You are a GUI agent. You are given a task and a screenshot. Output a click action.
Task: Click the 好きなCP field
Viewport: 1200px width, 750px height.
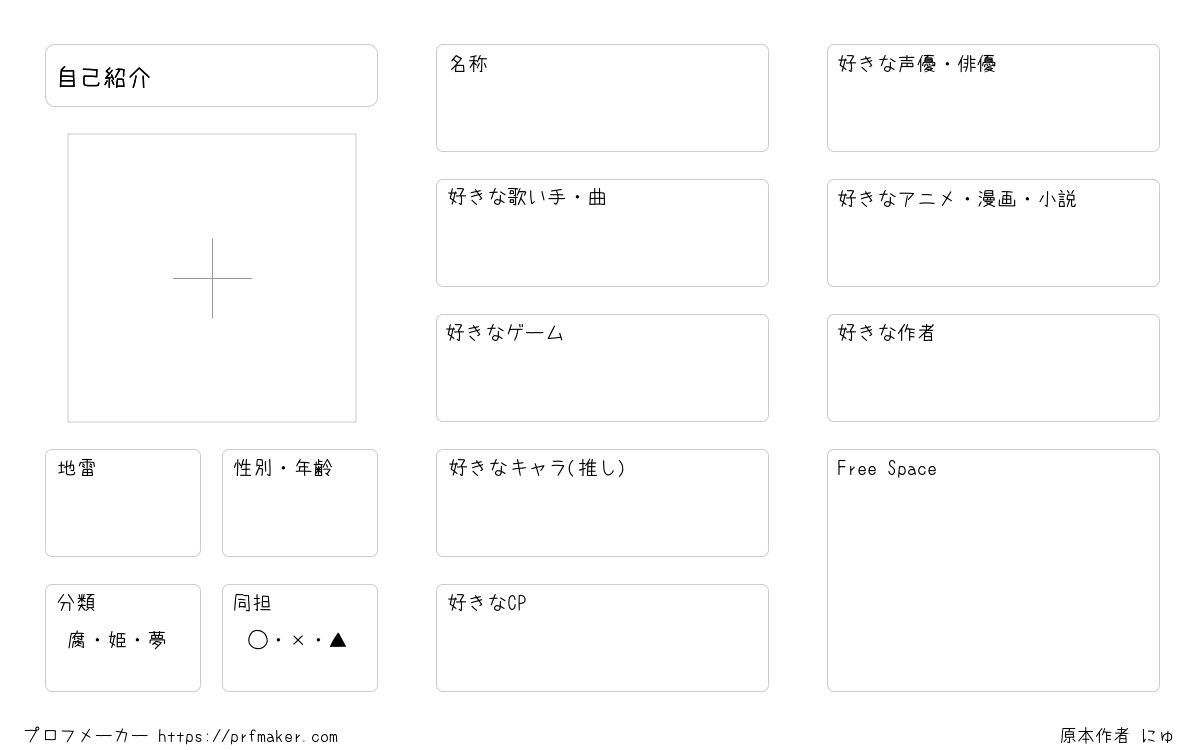602,638
